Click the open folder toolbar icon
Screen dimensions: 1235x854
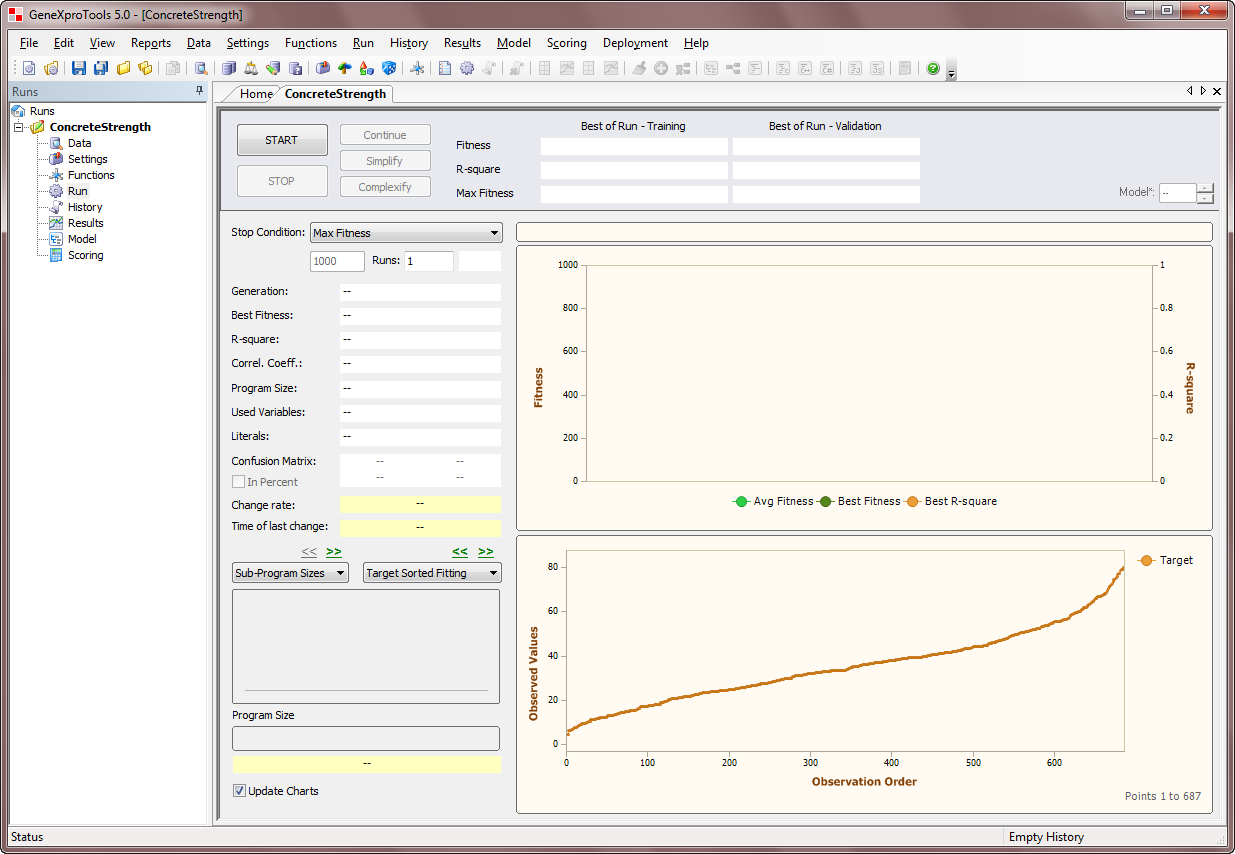[124, 68]
